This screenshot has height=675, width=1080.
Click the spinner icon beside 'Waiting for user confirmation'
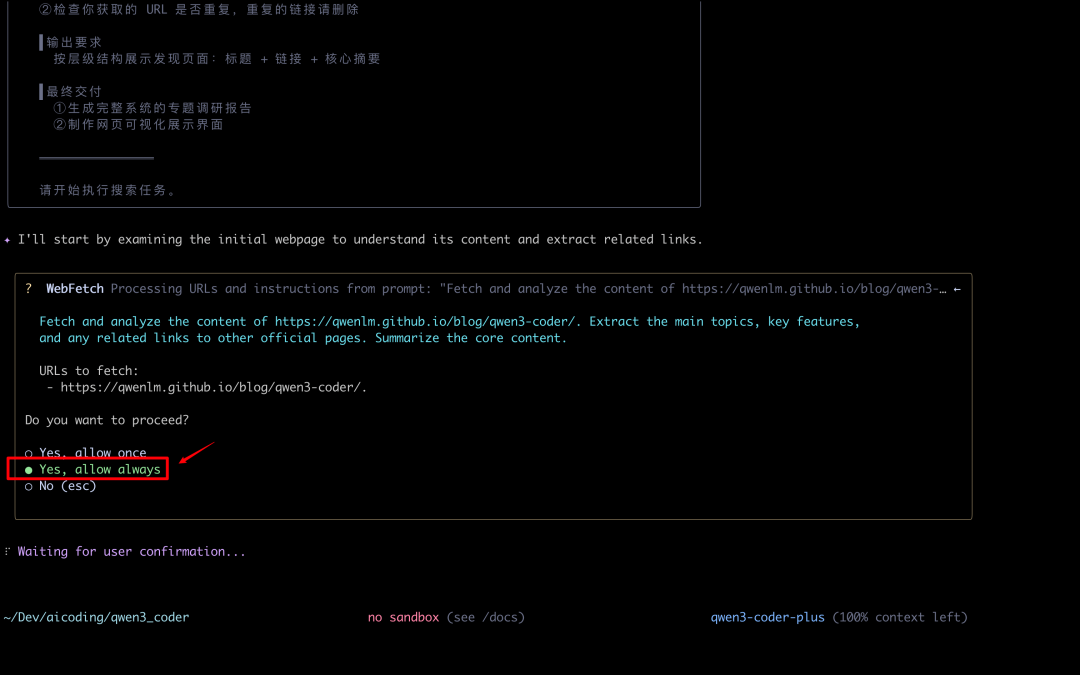[7, 551]
